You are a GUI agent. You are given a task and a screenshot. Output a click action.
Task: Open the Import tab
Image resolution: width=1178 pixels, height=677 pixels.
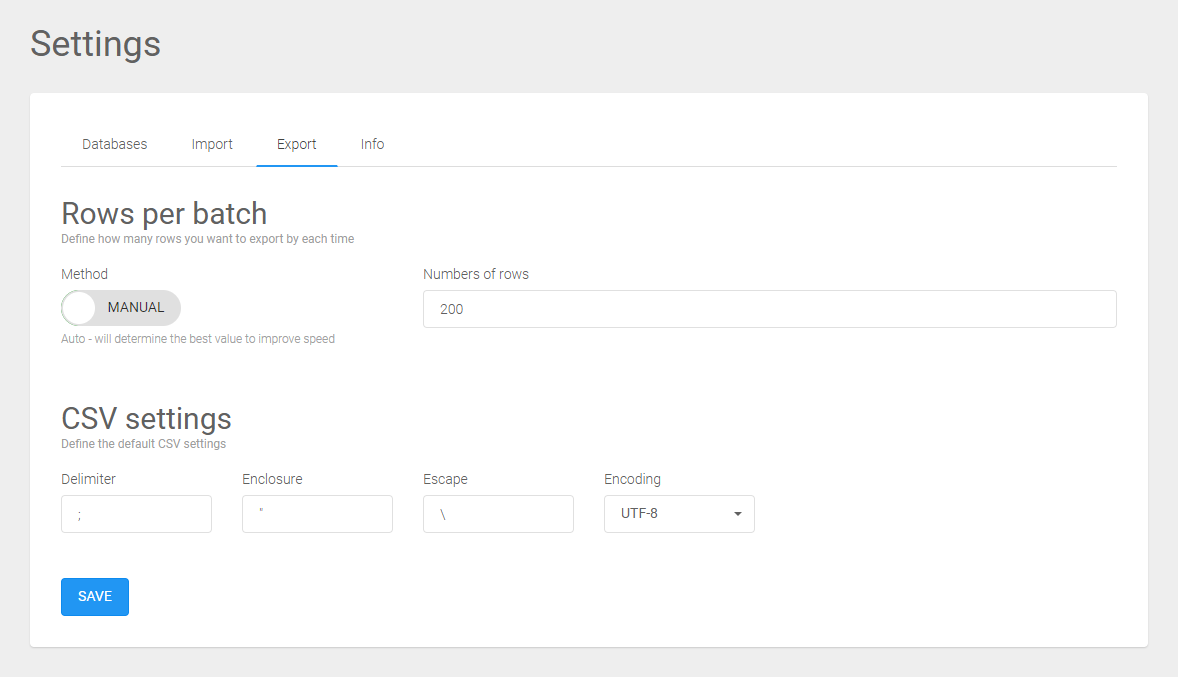[x=212, y=144]
